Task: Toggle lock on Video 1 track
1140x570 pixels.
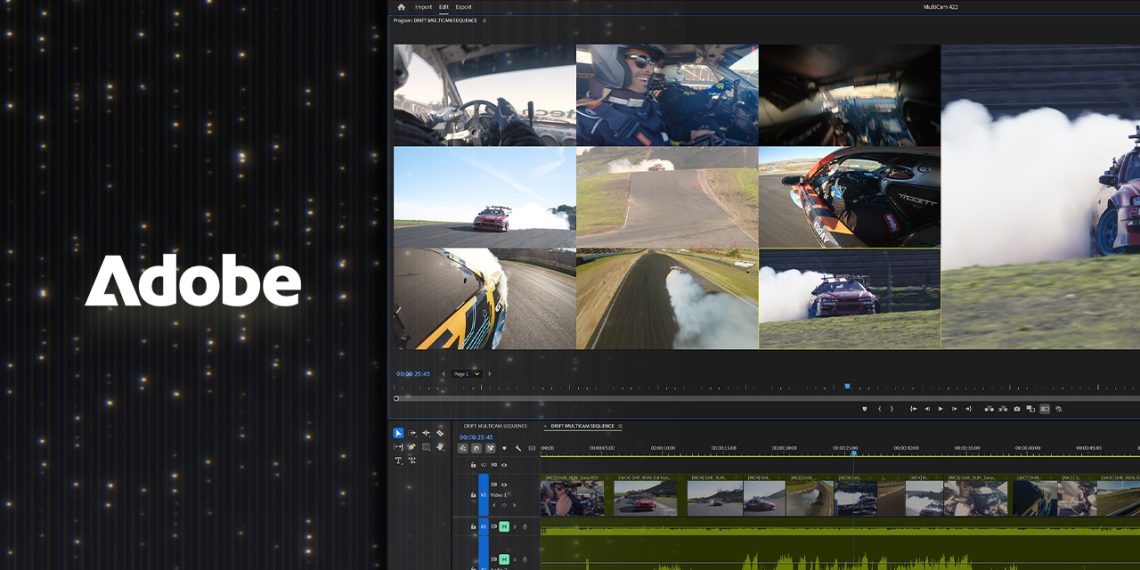Action: point(473,495)
